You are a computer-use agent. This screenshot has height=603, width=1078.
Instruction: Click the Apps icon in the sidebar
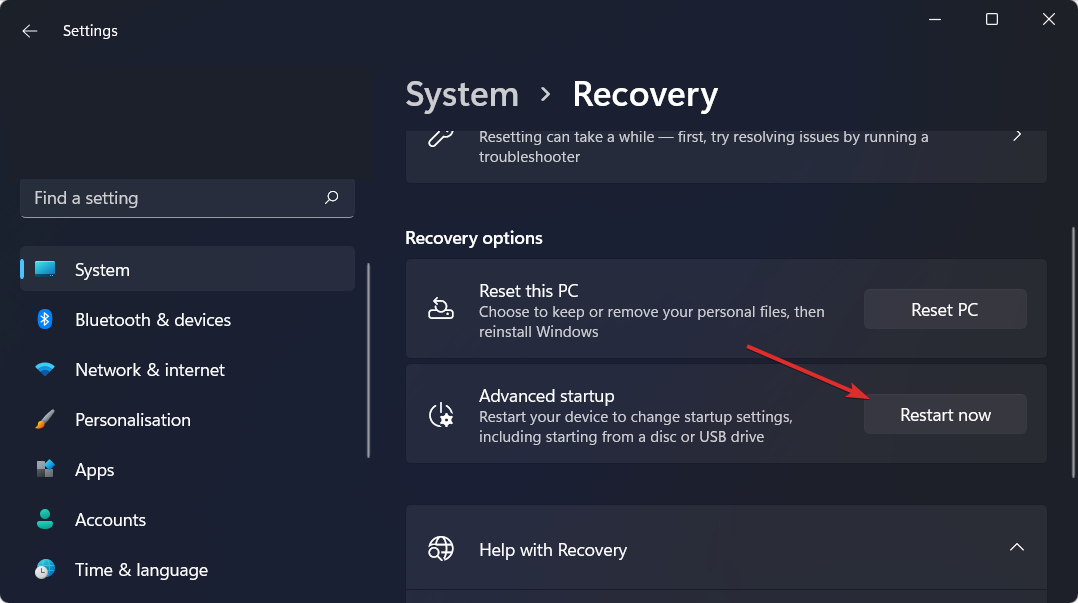45,469
